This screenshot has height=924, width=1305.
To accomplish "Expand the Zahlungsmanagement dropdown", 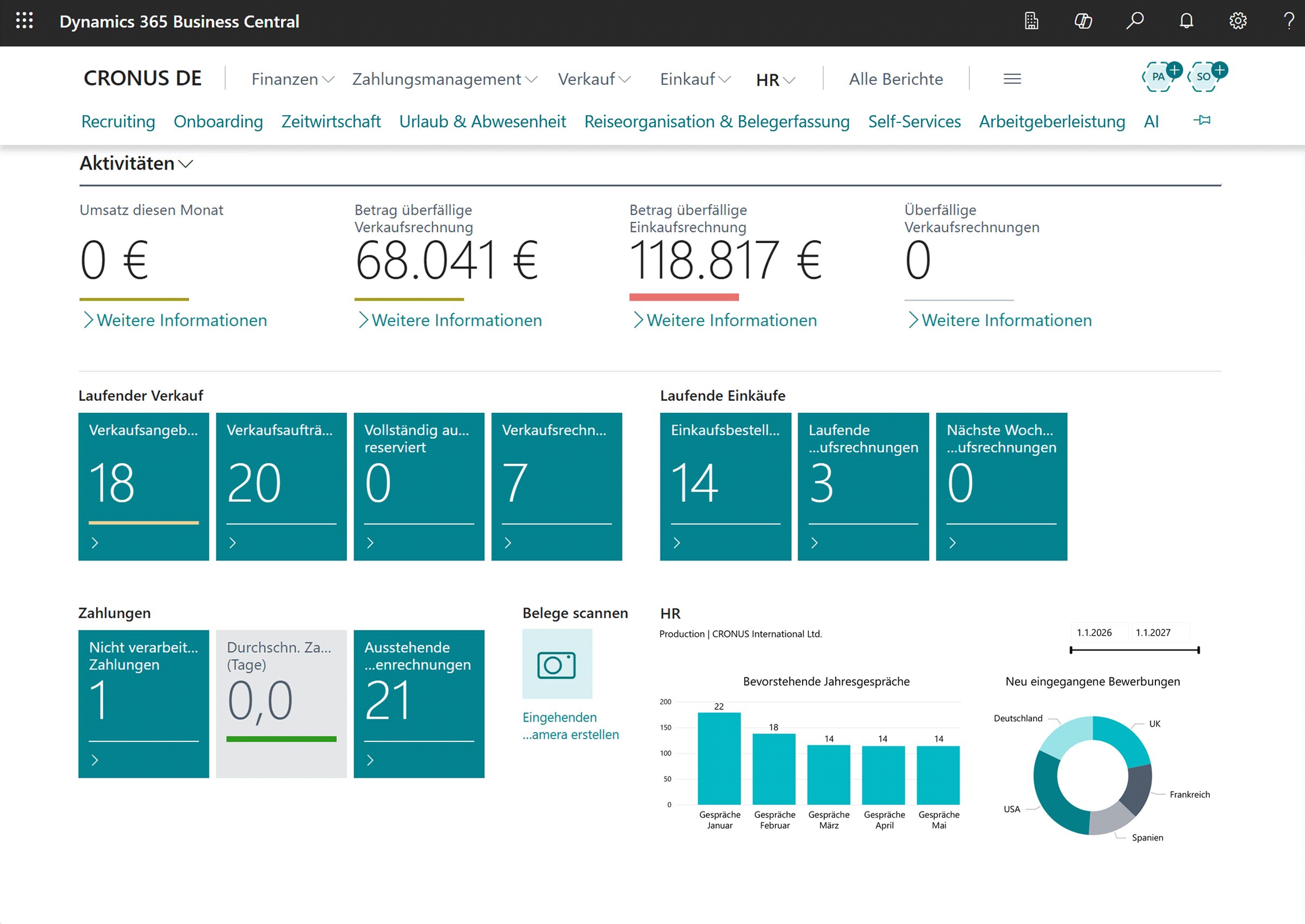I will [444, 78].
